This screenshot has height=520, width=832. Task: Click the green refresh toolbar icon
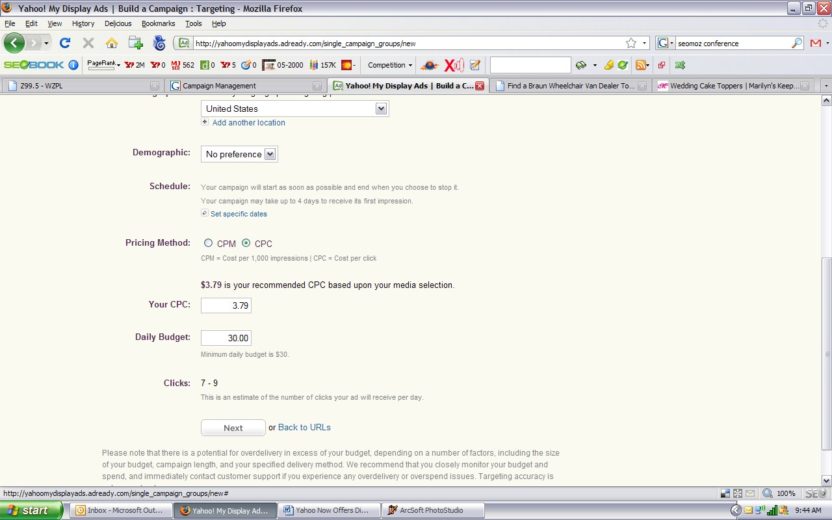(622, 65)
